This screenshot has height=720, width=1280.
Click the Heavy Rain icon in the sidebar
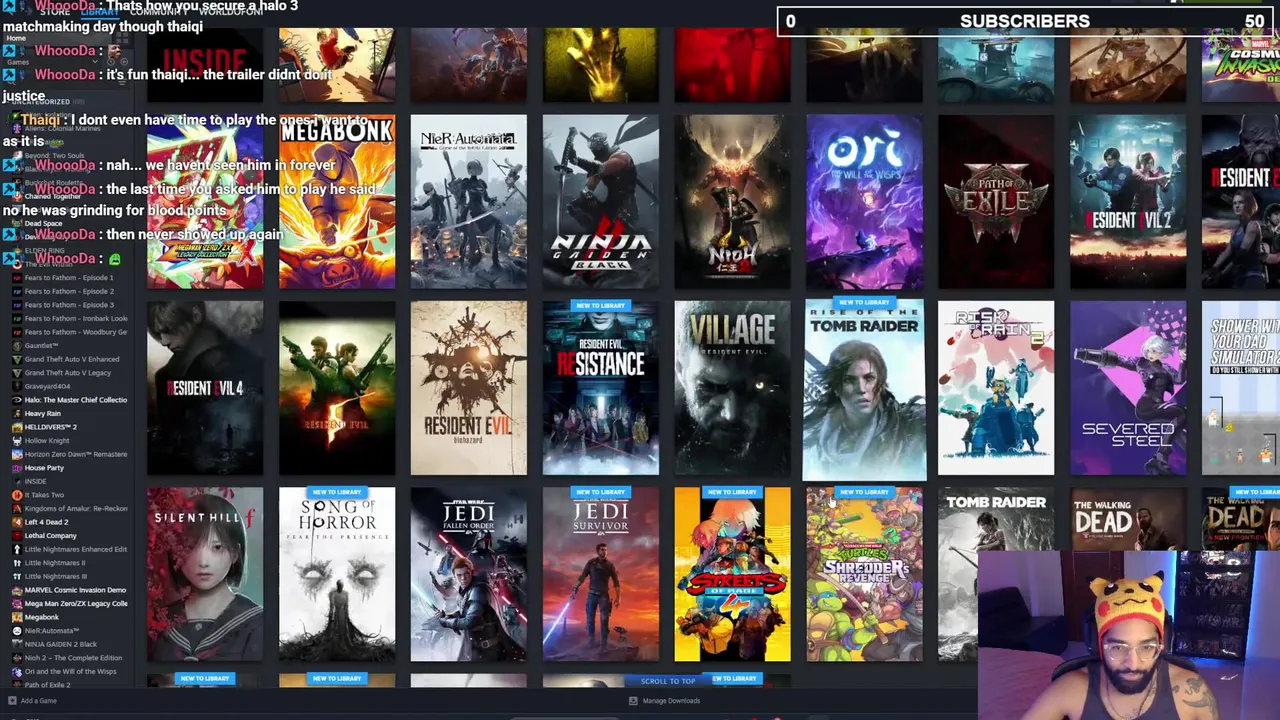tap(17, 413)
